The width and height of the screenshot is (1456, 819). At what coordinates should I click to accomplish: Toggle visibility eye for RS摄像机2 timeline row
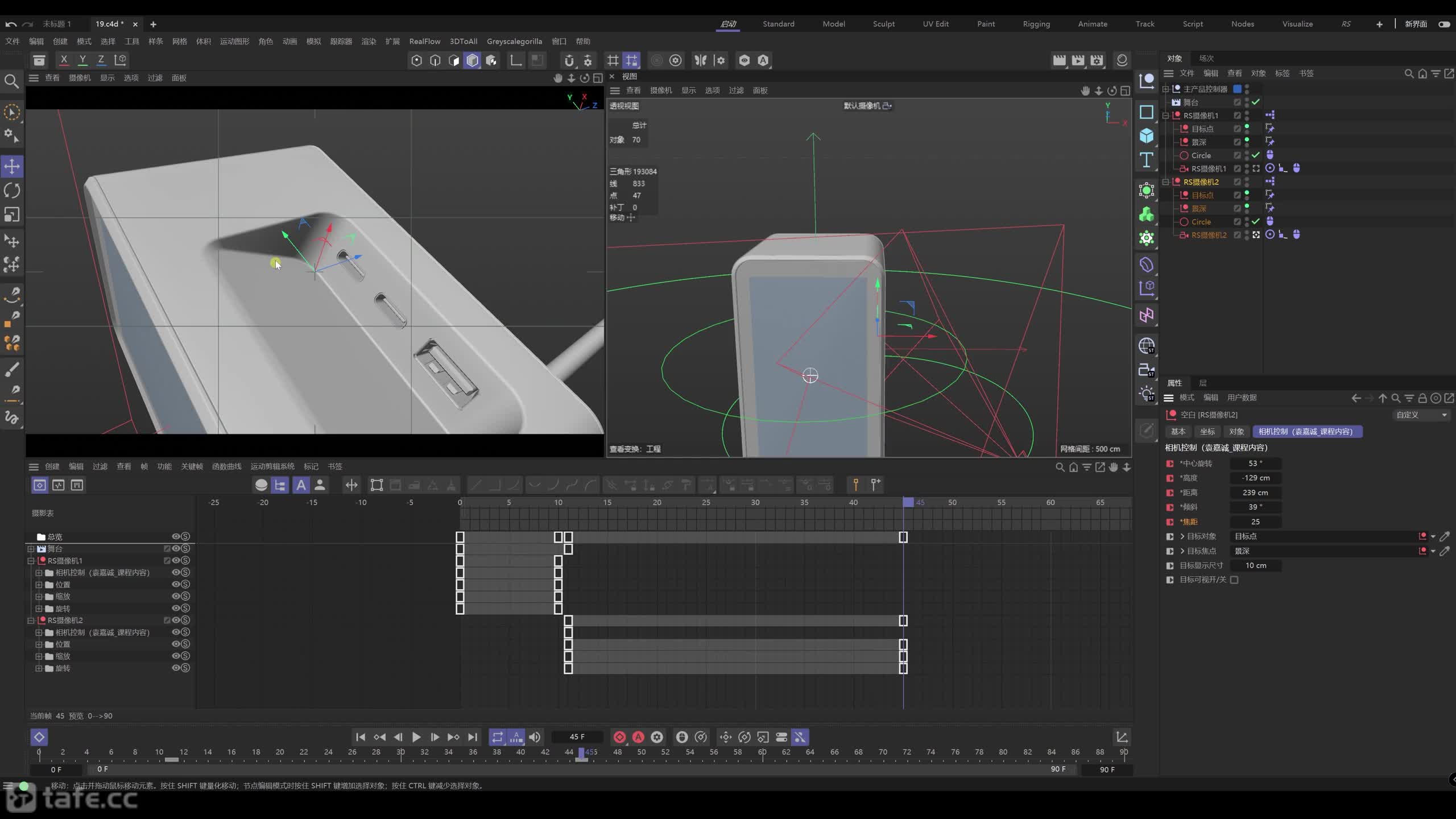pos(176,621)
